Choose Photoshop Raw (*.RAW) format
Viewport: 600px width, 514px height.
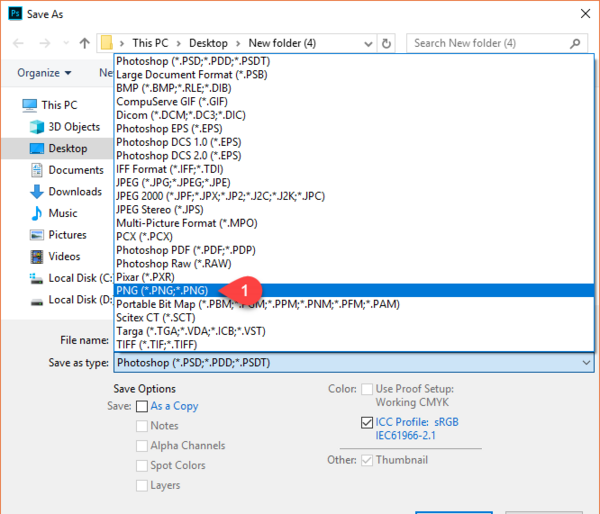354,264
